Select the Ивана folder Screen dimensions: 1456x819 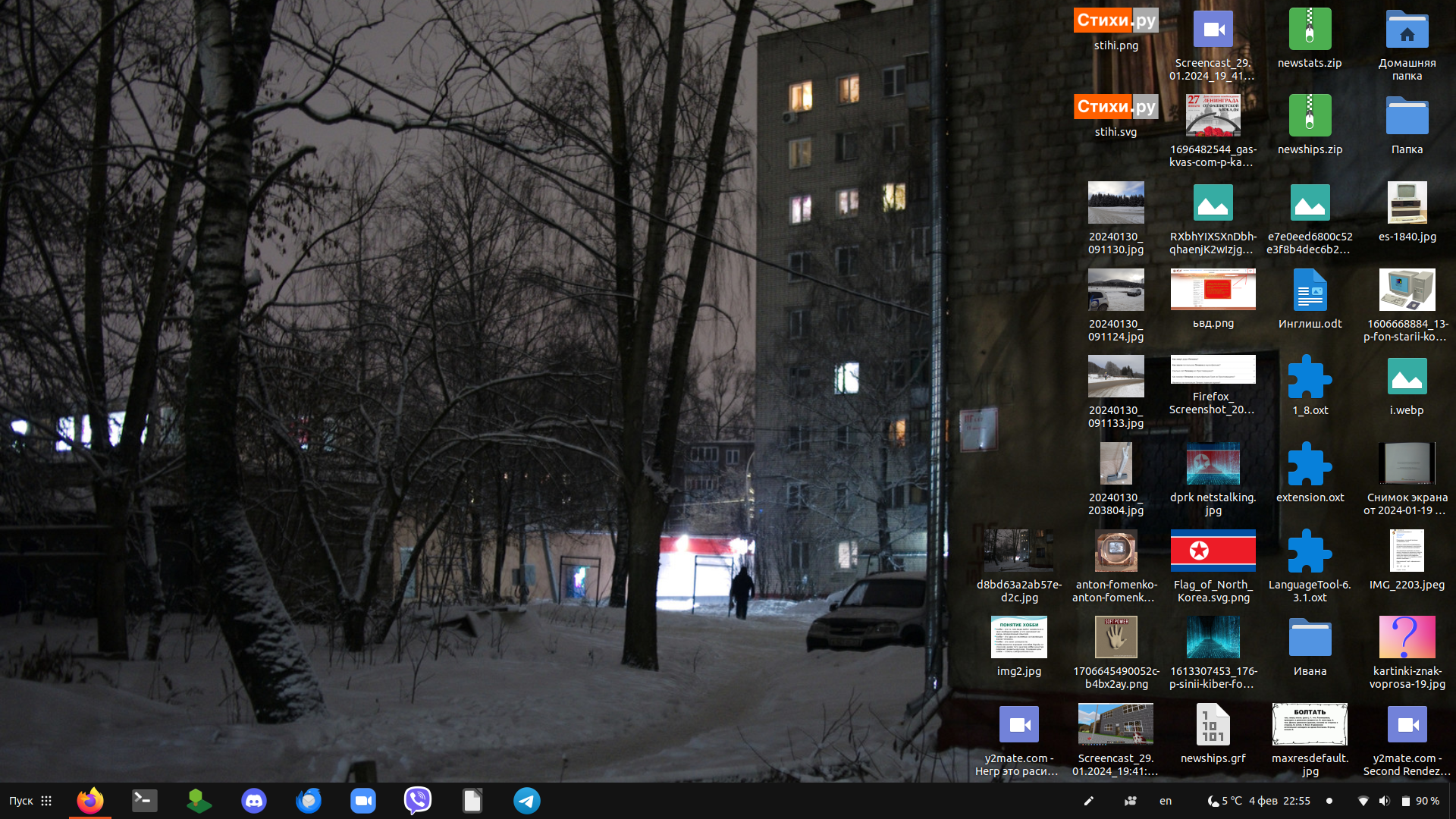coord(1310,639)
